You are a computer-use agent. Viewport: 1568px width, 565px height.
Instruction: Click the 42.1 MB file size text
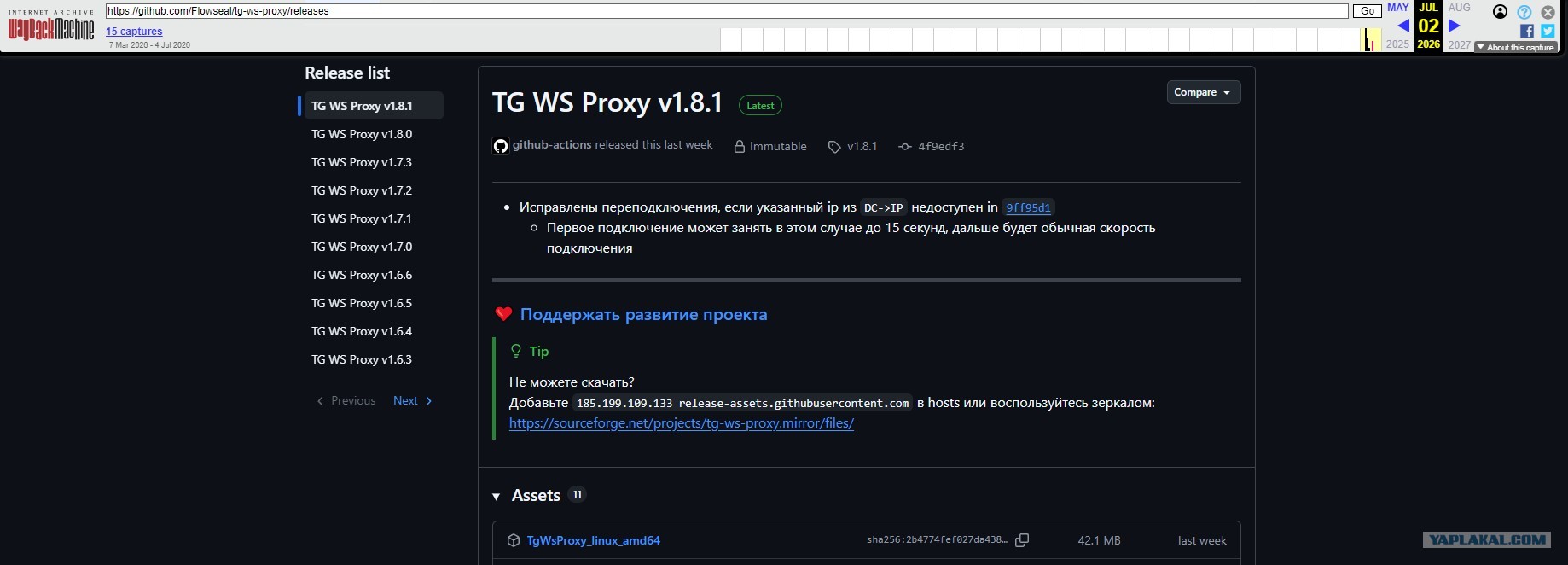1099,540
